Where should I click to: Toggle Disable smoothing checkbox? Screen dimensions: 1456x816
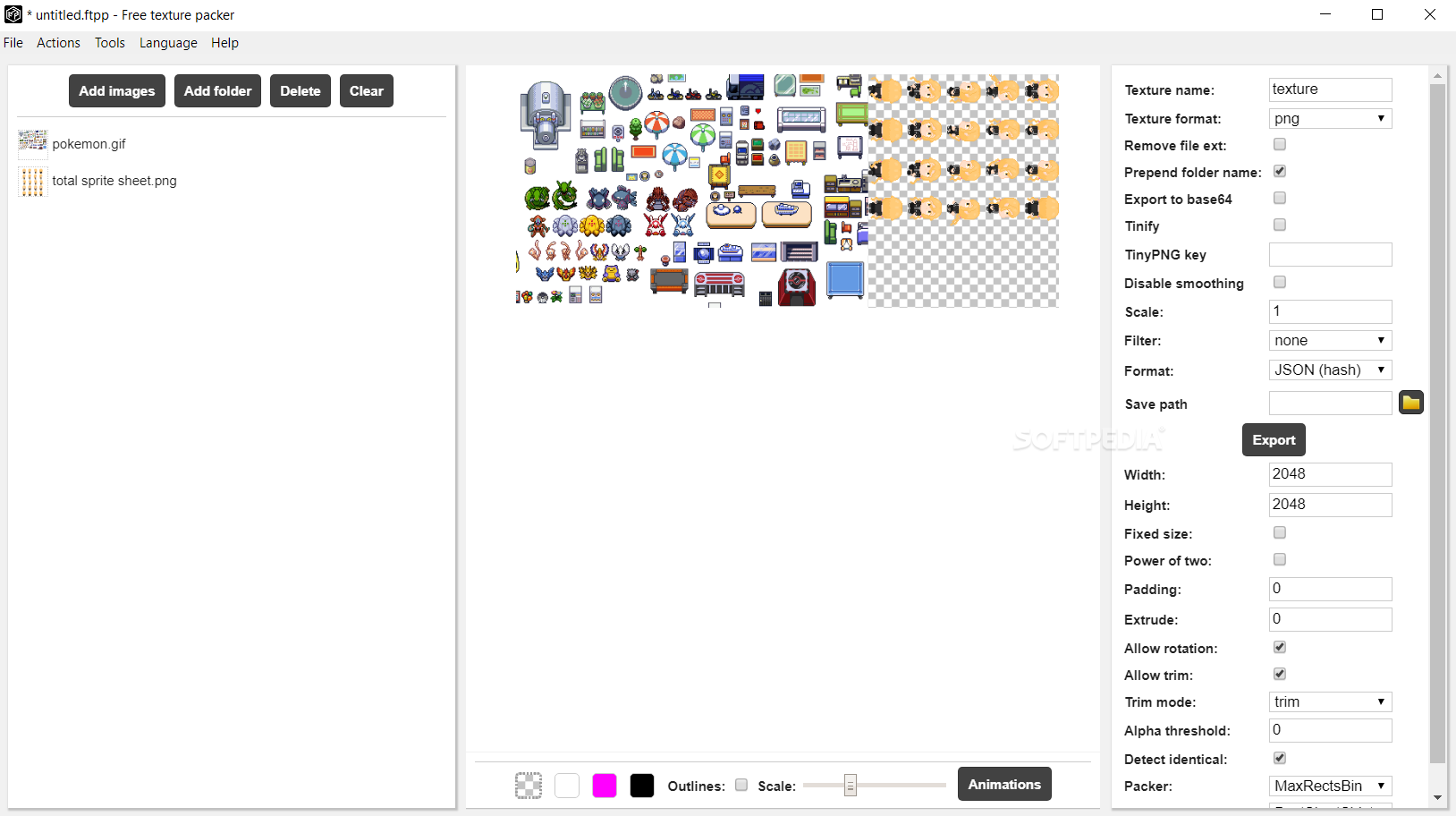(1280, 282)
